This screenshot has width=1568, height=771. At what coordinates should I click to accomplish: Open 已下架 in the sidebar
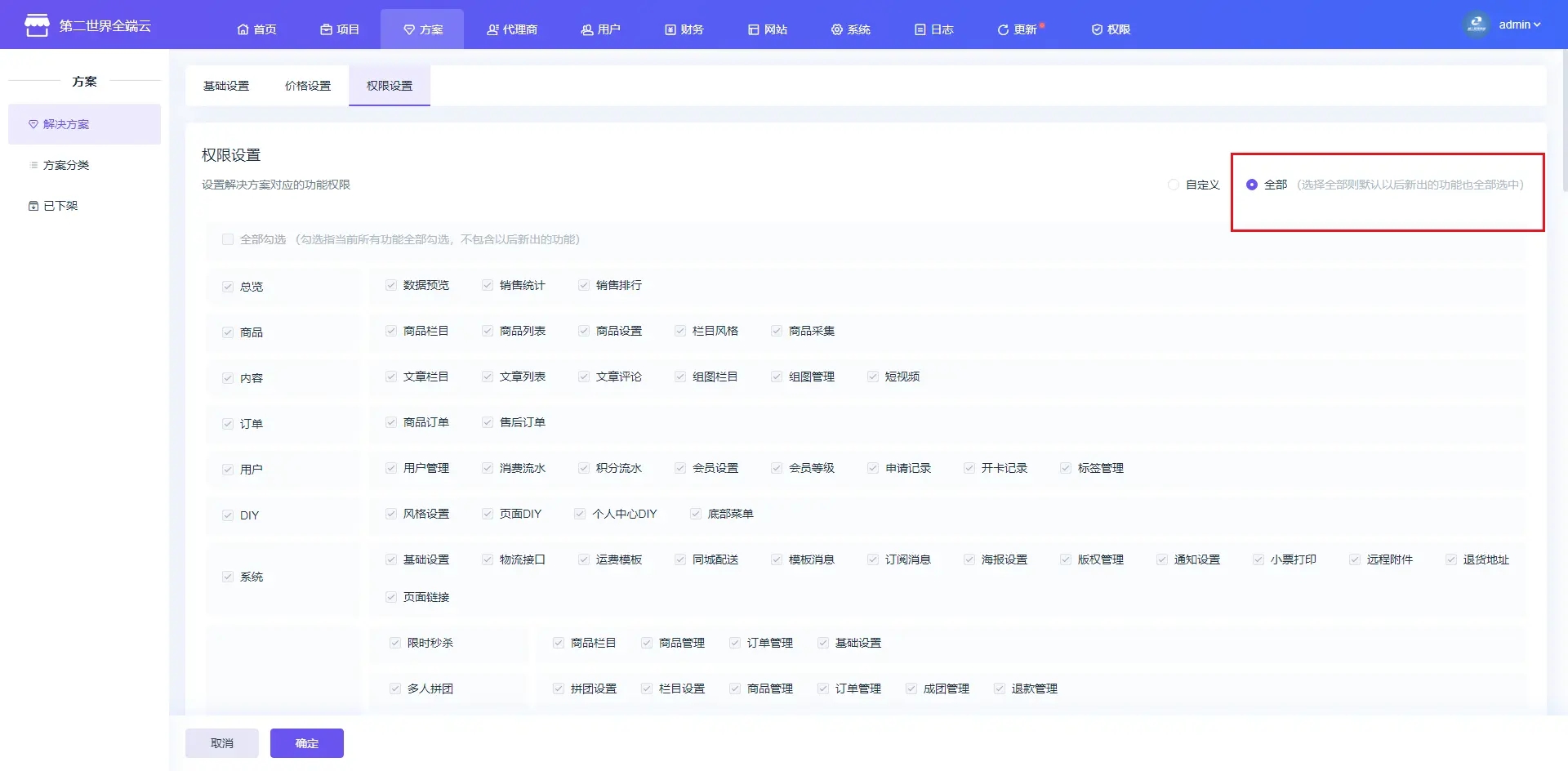pos(60,206)
